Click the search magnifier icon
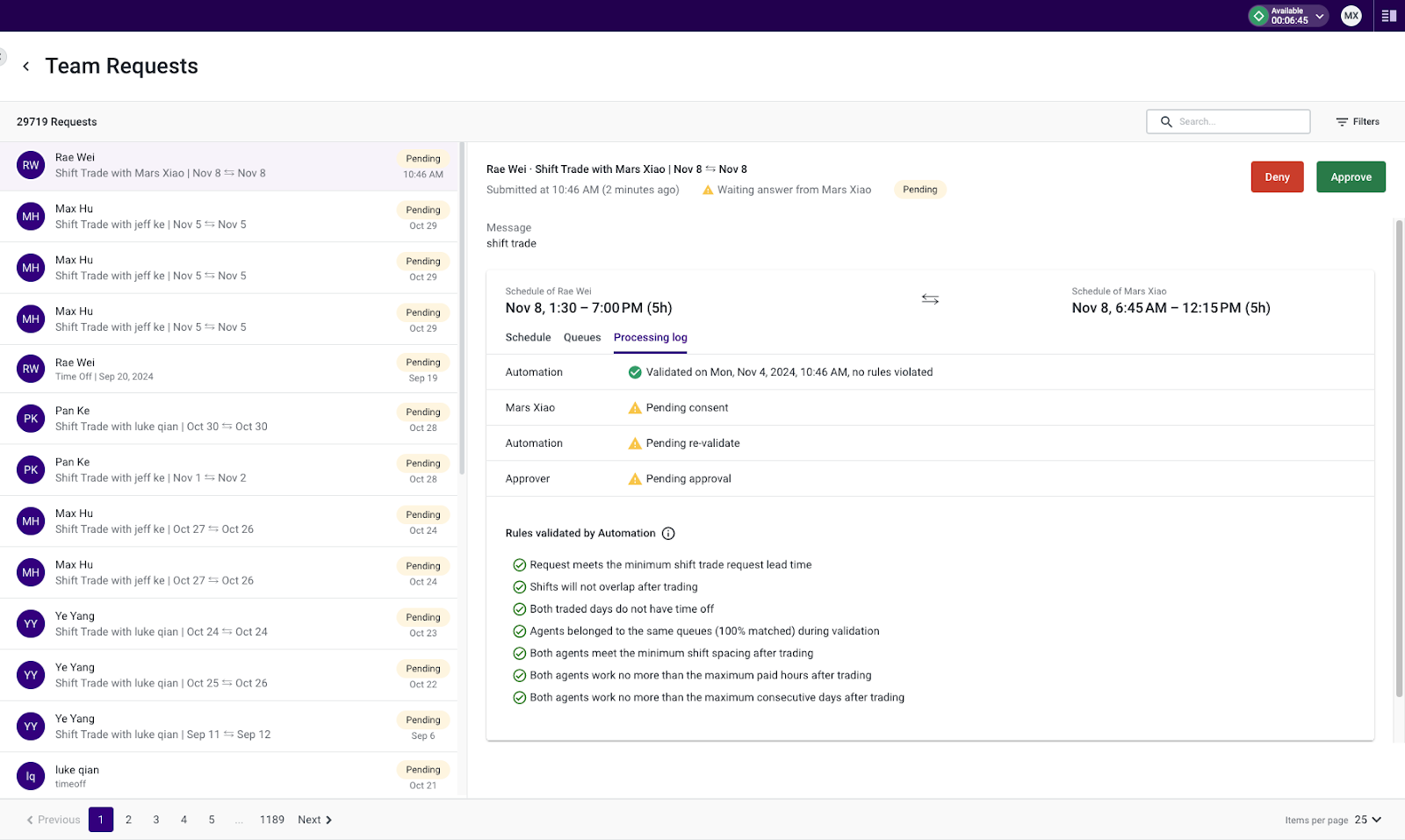The image size is (1405, 840). 1166,122
